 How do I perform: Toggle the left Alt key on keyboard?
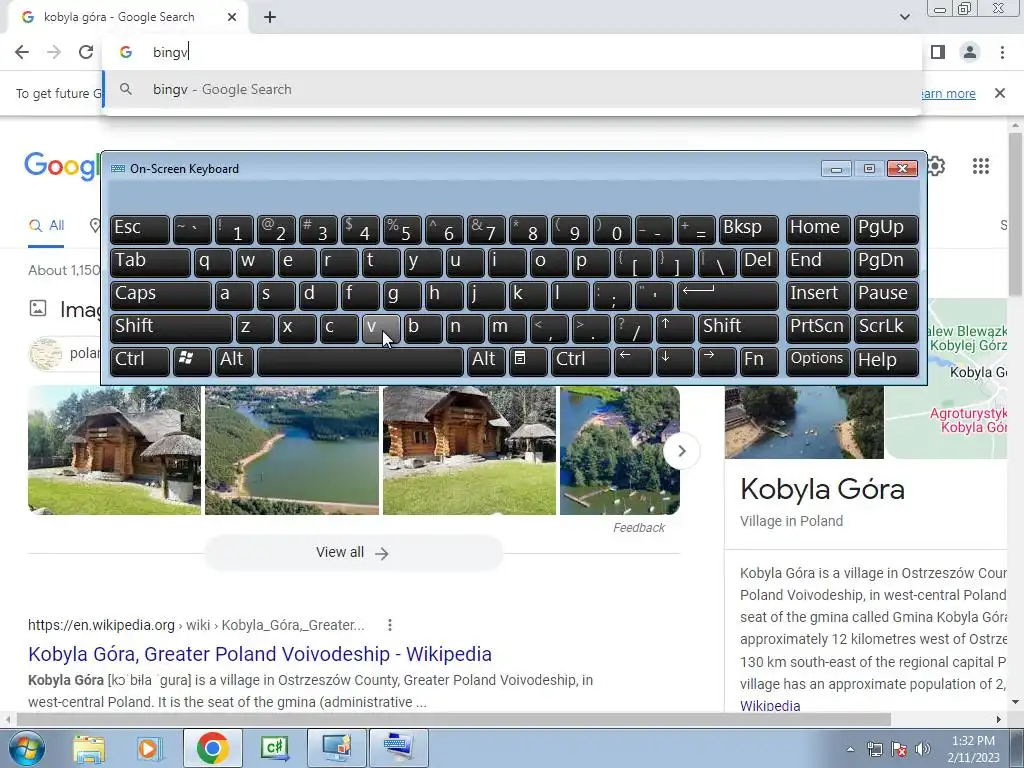[234, 361]
